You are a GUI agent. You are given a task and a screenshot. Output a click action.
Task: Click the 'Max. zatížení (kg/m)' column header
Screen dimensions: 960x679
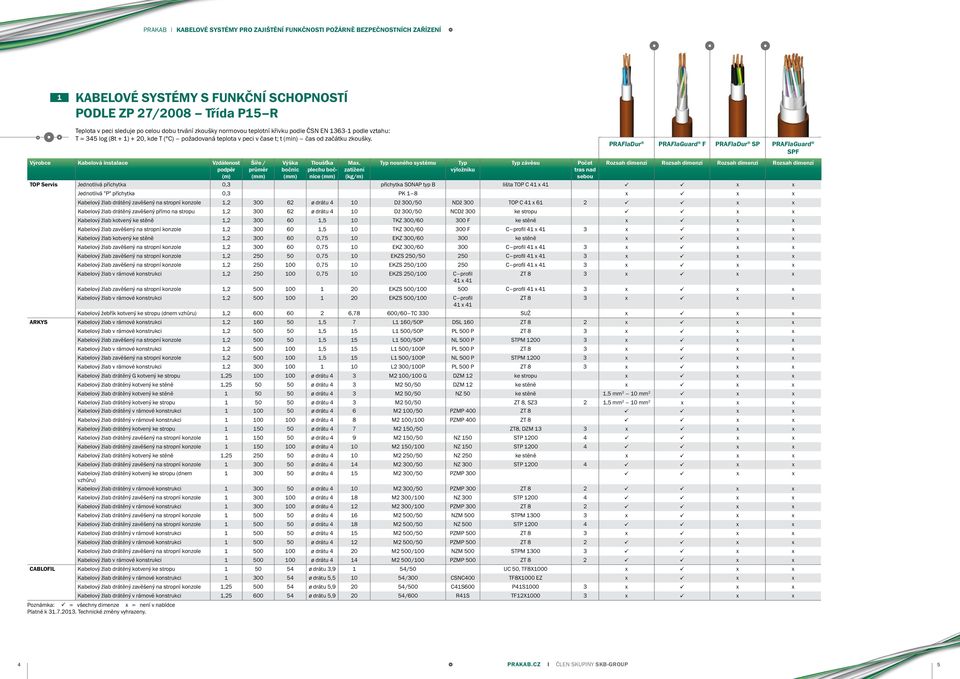point(354,170)
